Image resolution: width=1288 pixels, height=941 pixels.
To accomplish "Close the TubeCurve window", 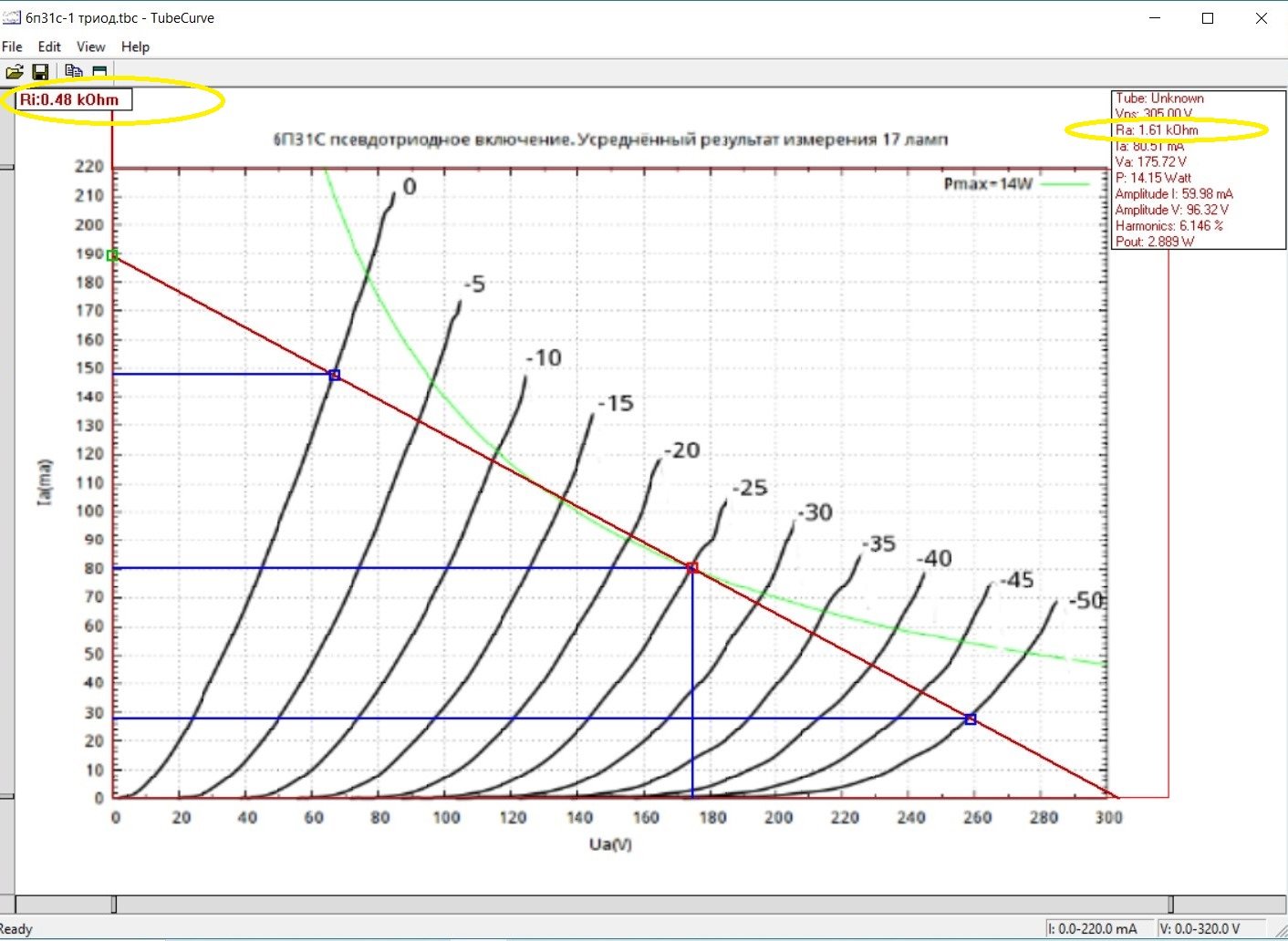I will [1262, 17].
